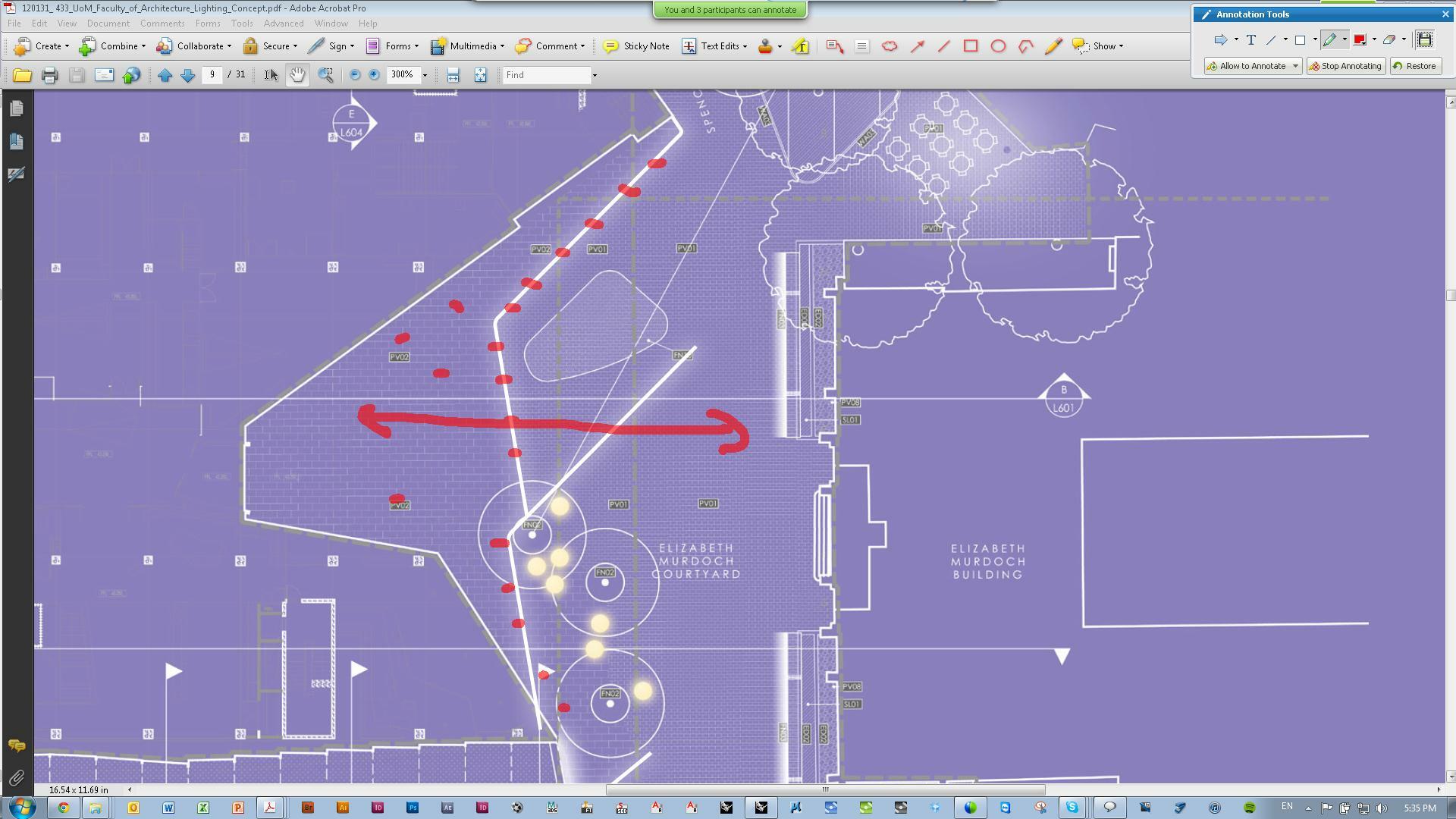
Task: Select the Callout tool in Comment toolbar
Action: [x=835, y=46]
